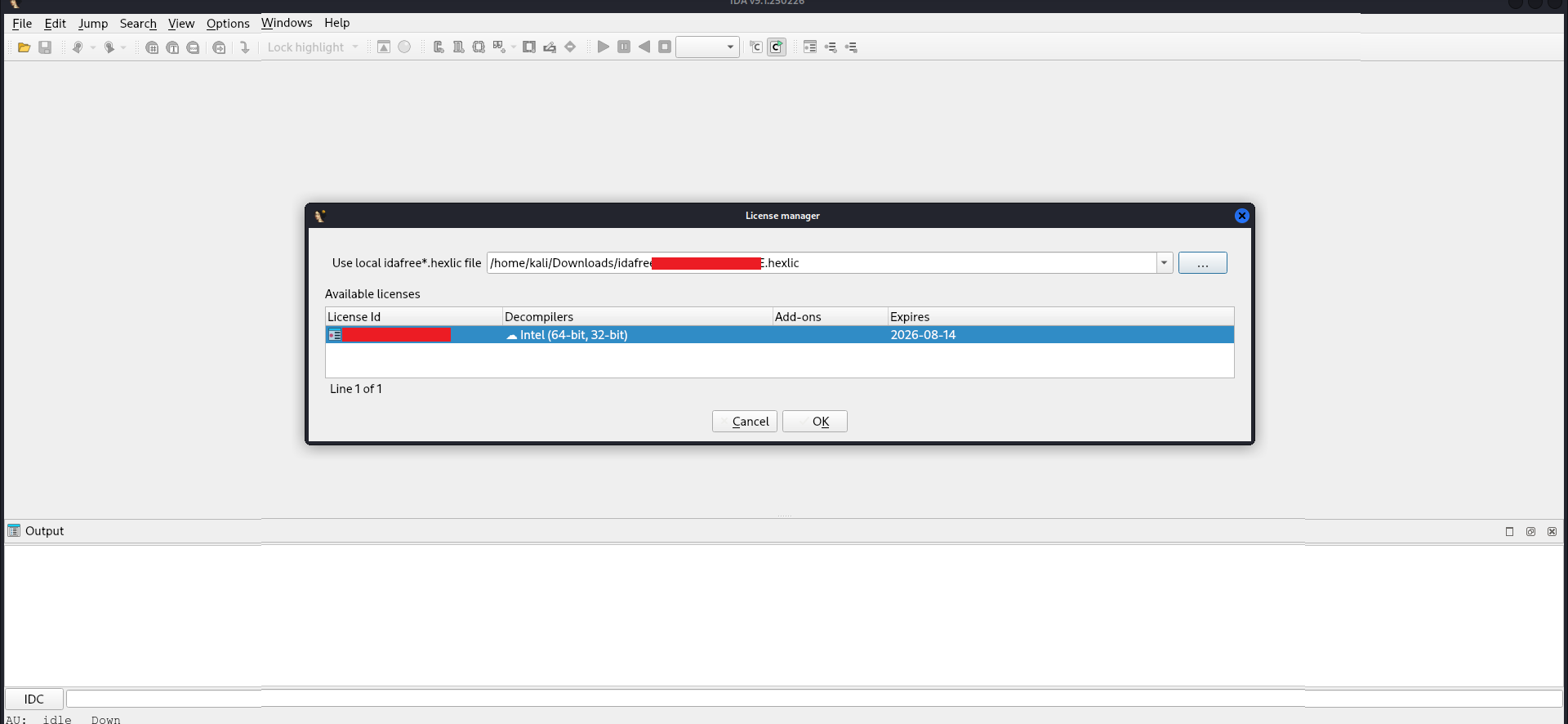Select the Intel (64-bit, 32-bit) license row
Viewport: 1568px width, 724px height.
click(x=780, y=335)
